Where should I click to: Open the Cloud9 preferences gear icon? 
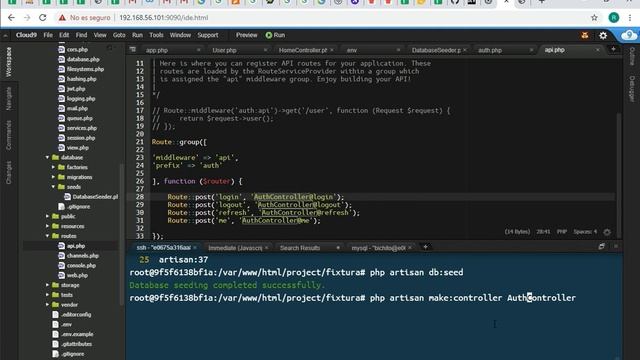(x=603, y=36)
